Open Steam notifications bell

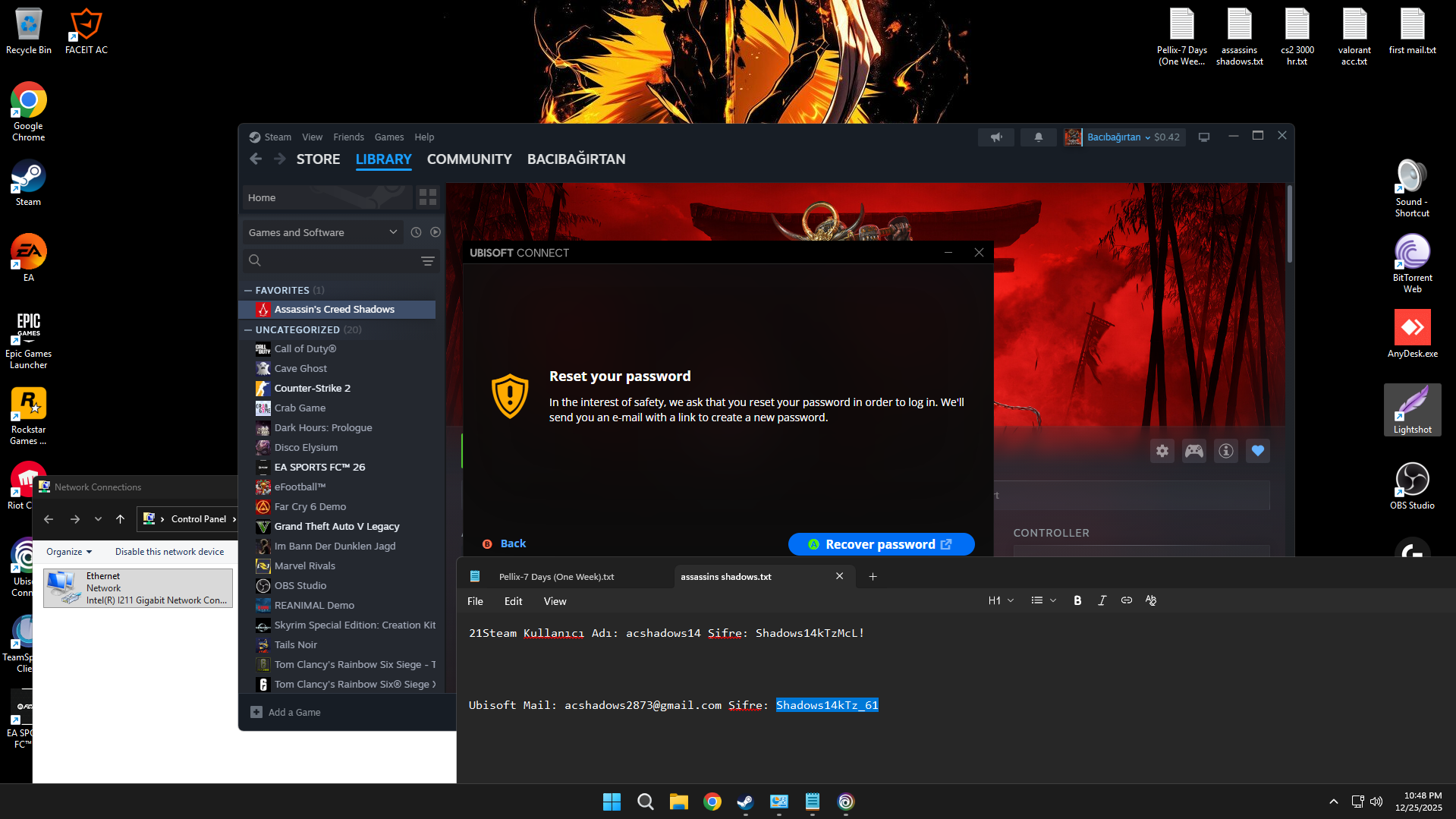pos(1038,137)
